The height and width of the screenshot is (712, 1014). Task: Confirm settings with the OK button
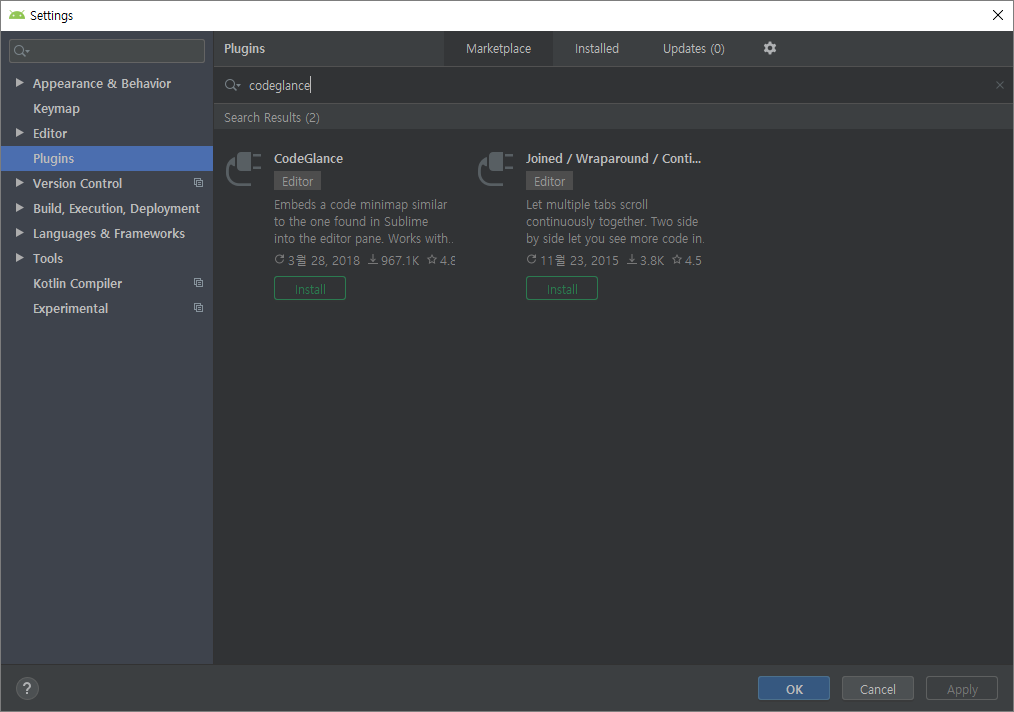[793, 689]
